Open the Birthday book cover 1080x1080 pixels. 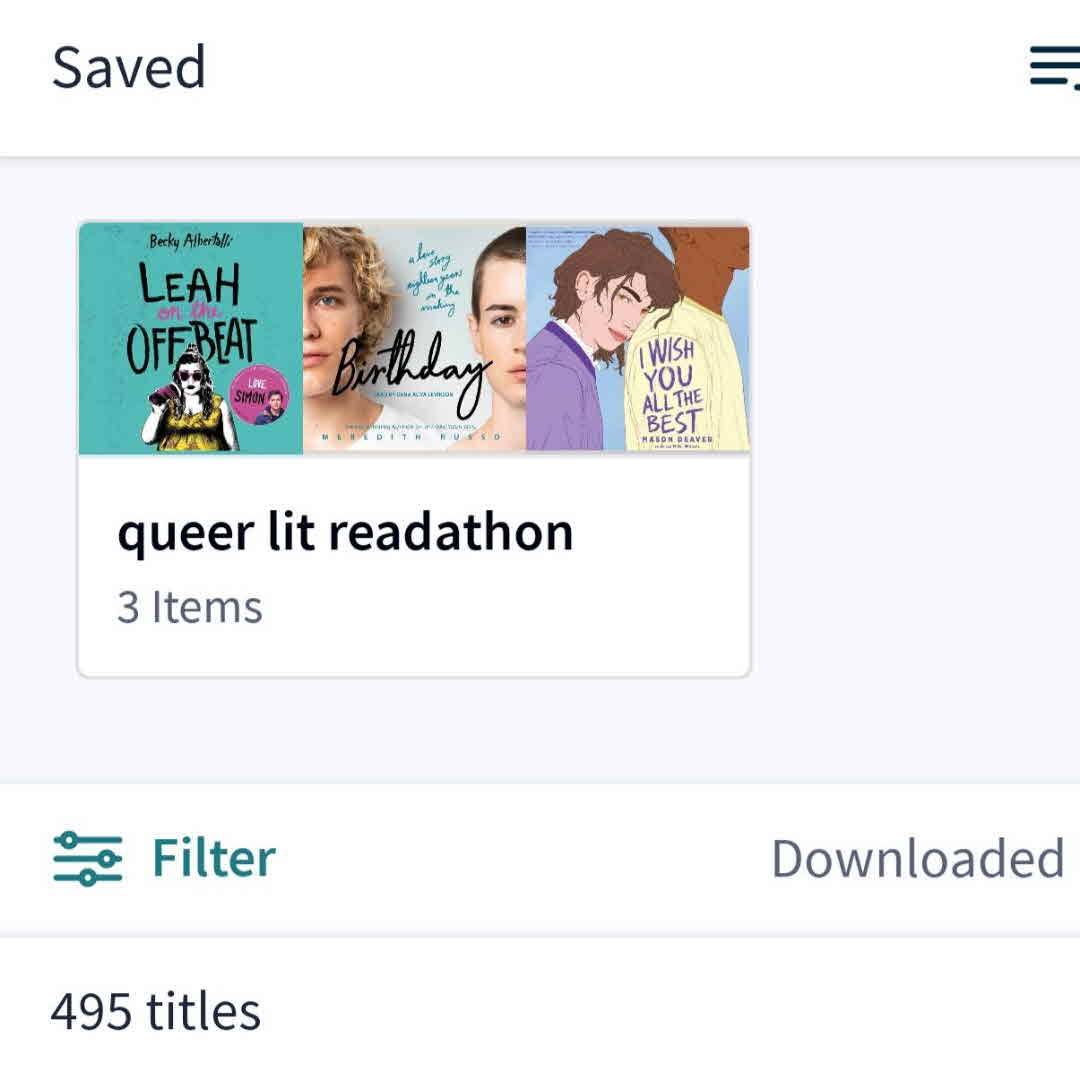click(x=414, y=338)
